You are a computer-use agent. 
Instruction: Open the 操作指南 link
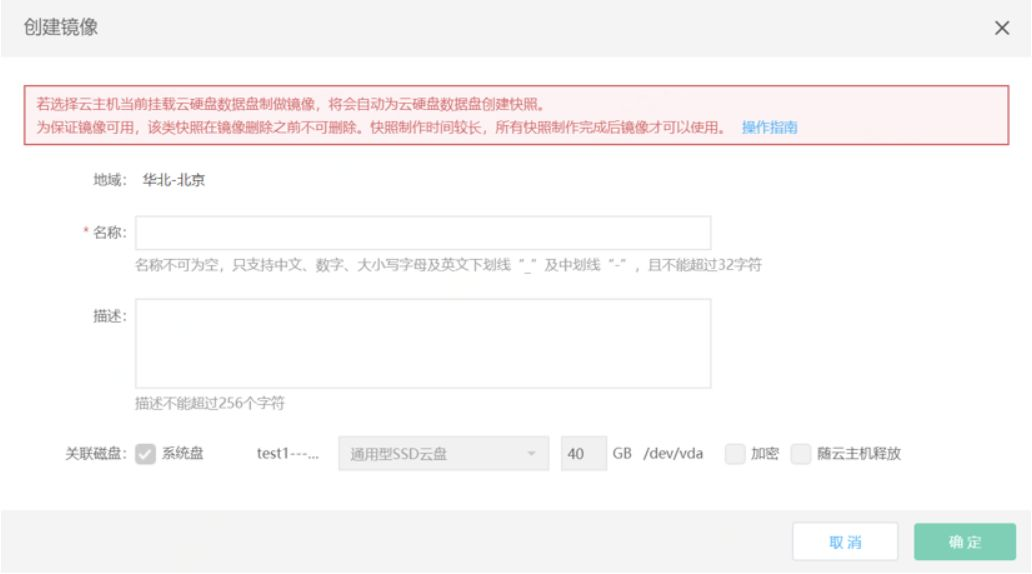[769, 127]
